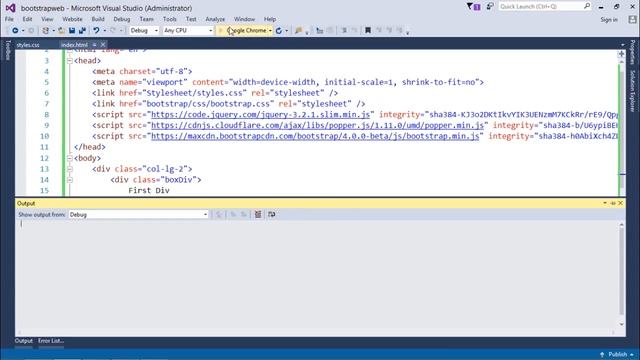Click the Quick Launch magnifier icon
The image size is (640, 360).
point(587,6)
